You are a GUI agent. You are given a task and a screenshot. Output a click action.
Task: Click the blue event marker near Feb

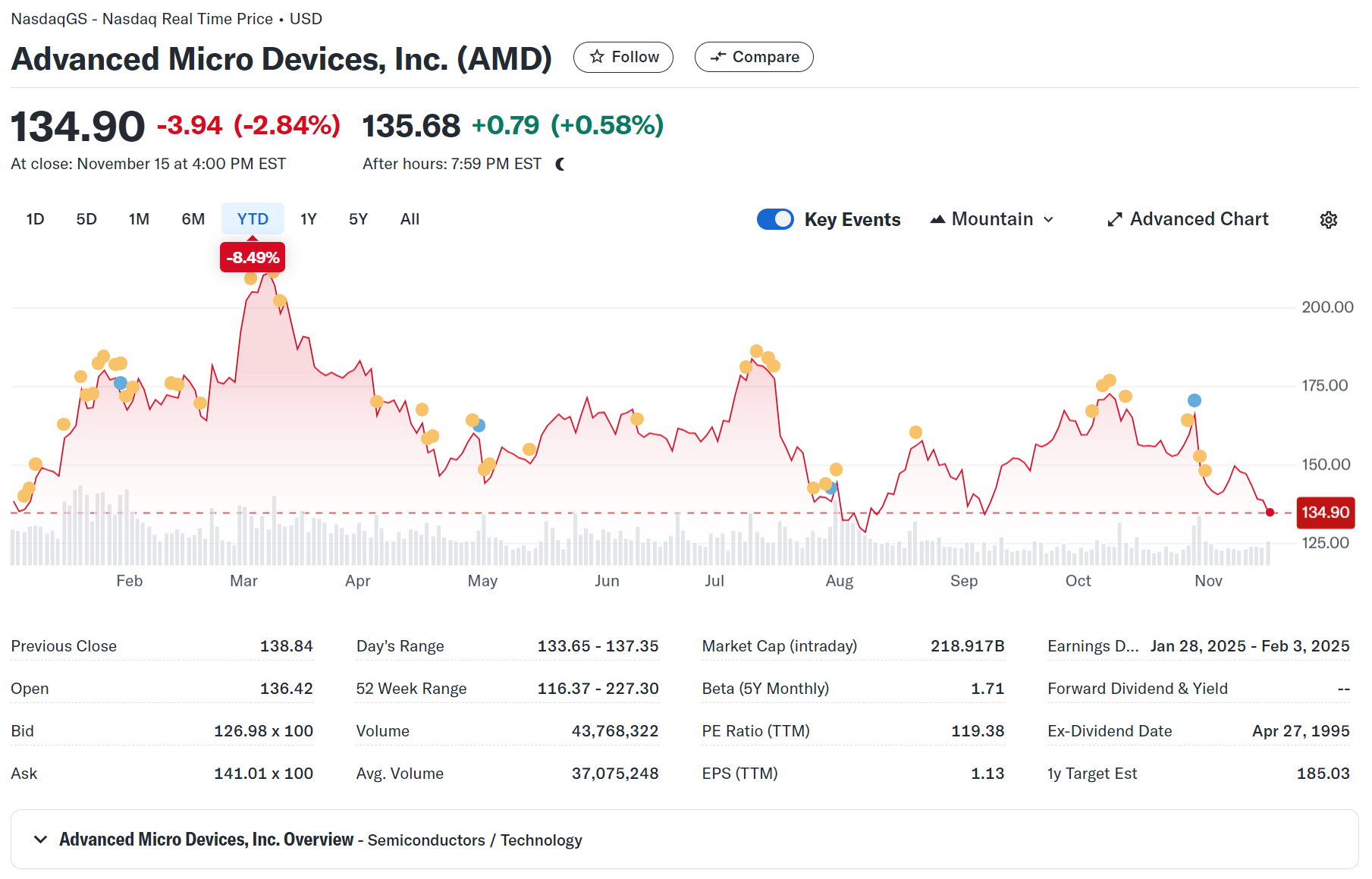[x=121, y=383]
